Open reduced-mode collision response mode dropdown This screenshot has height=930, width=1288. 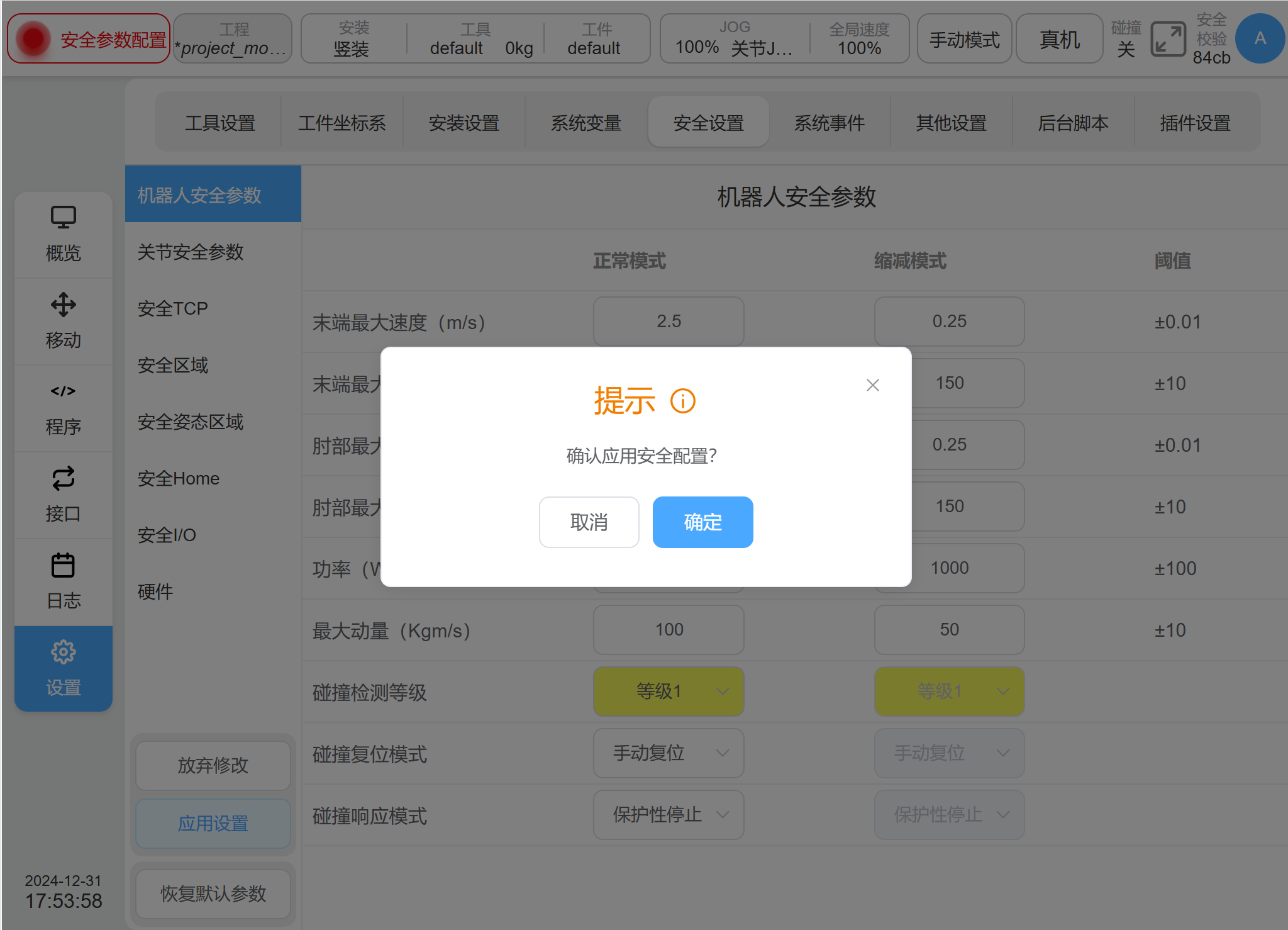(949, 814)
